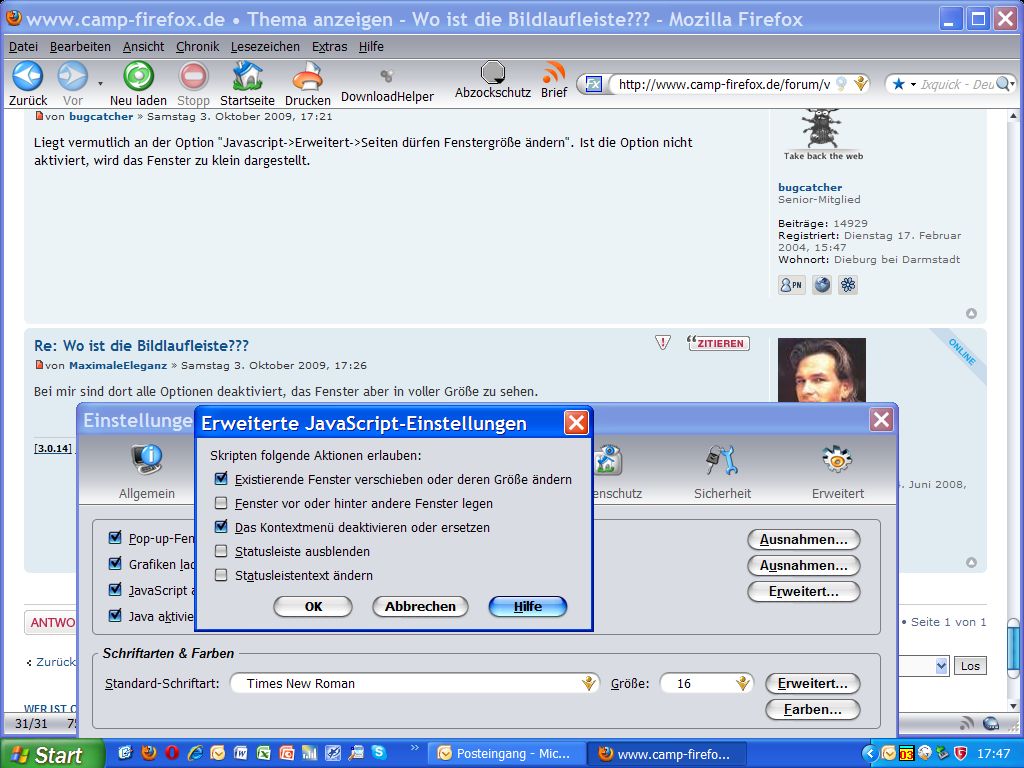Expand hidden system tray icons
The height and width of the screenshot is (768, 1024).
(x=870, y=753)
